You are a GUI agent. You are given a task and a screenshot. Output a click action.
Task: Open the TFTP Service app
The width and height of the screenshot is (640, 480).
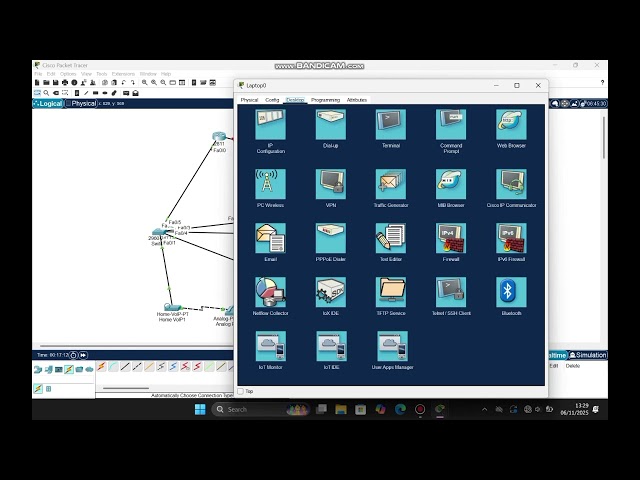(x=391, y=292)
